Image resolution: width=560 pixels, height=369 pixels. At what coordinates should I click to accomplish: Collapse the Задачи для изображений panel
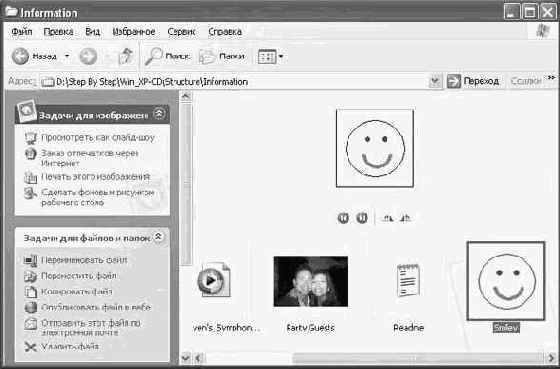(159, 114)
